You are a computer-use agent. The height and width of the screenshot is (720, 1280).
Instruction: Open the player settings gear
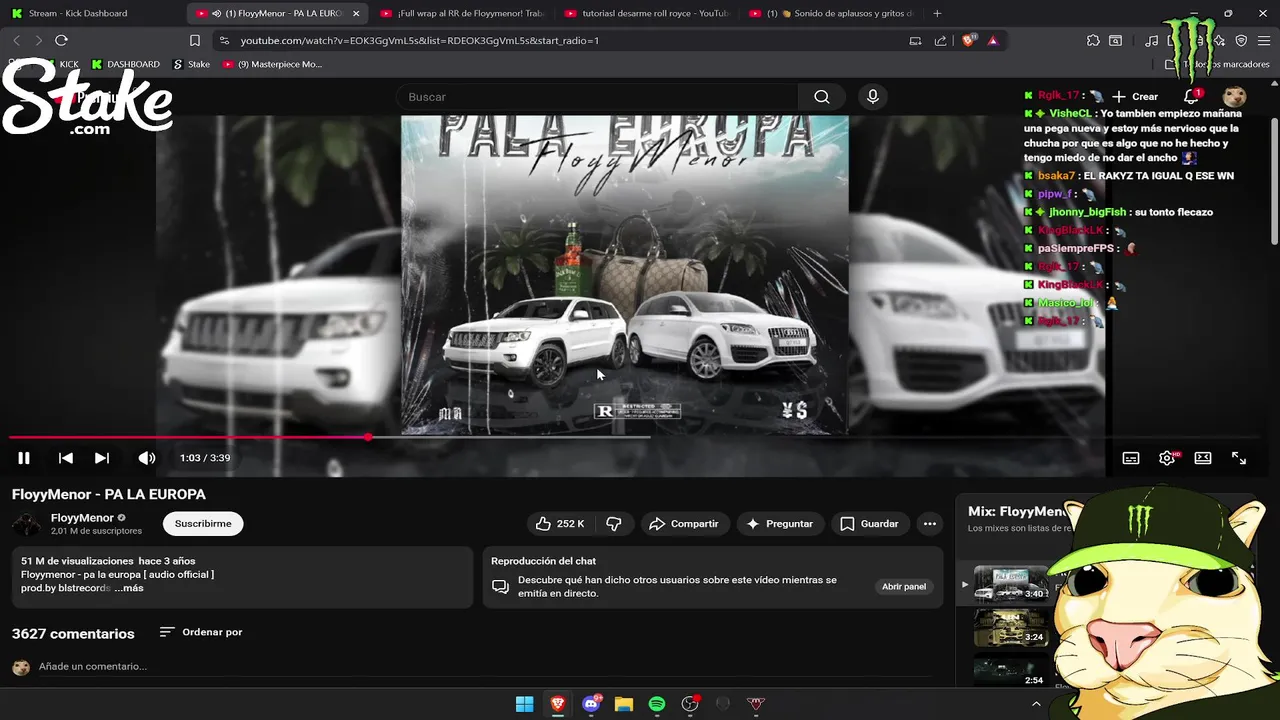1167,458
